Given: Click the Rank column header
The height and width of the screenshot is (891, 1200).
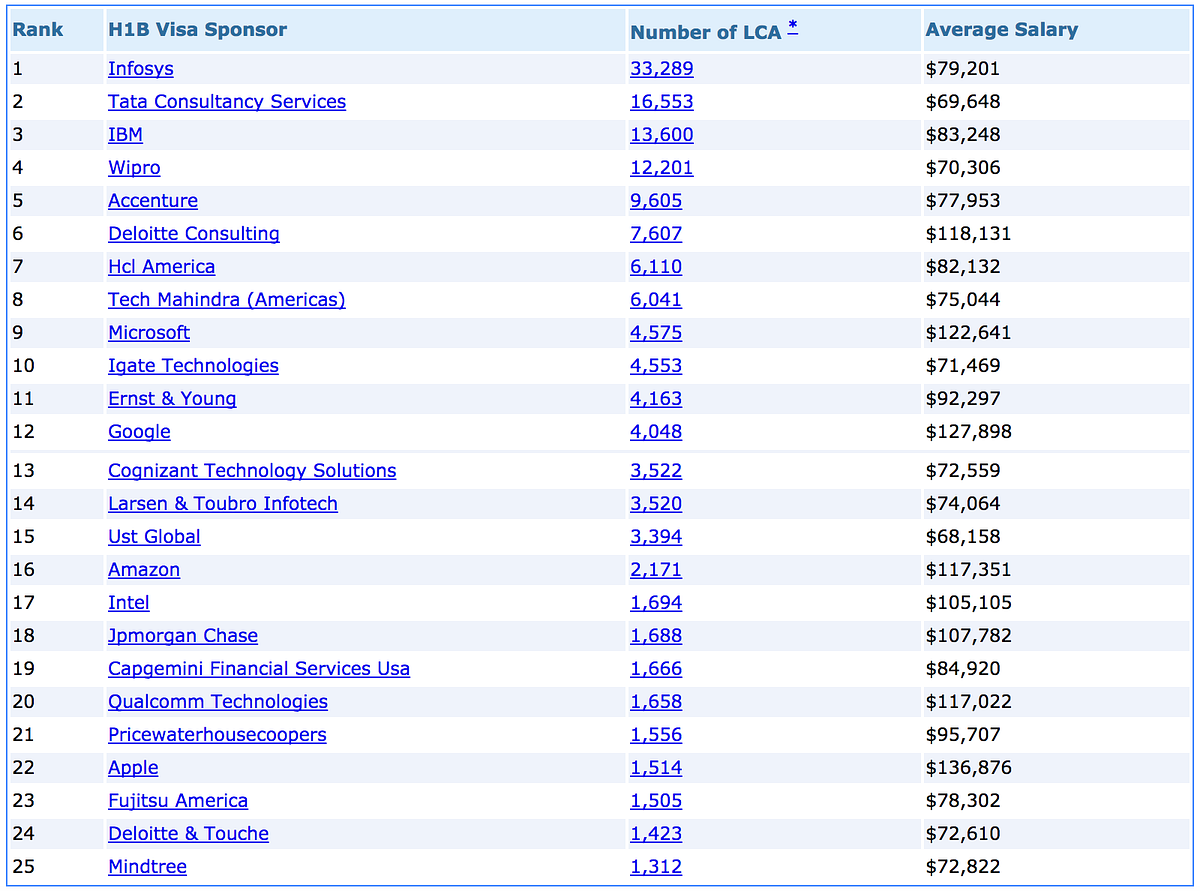Looking at the screenshot, I should (x=38, y=30).
